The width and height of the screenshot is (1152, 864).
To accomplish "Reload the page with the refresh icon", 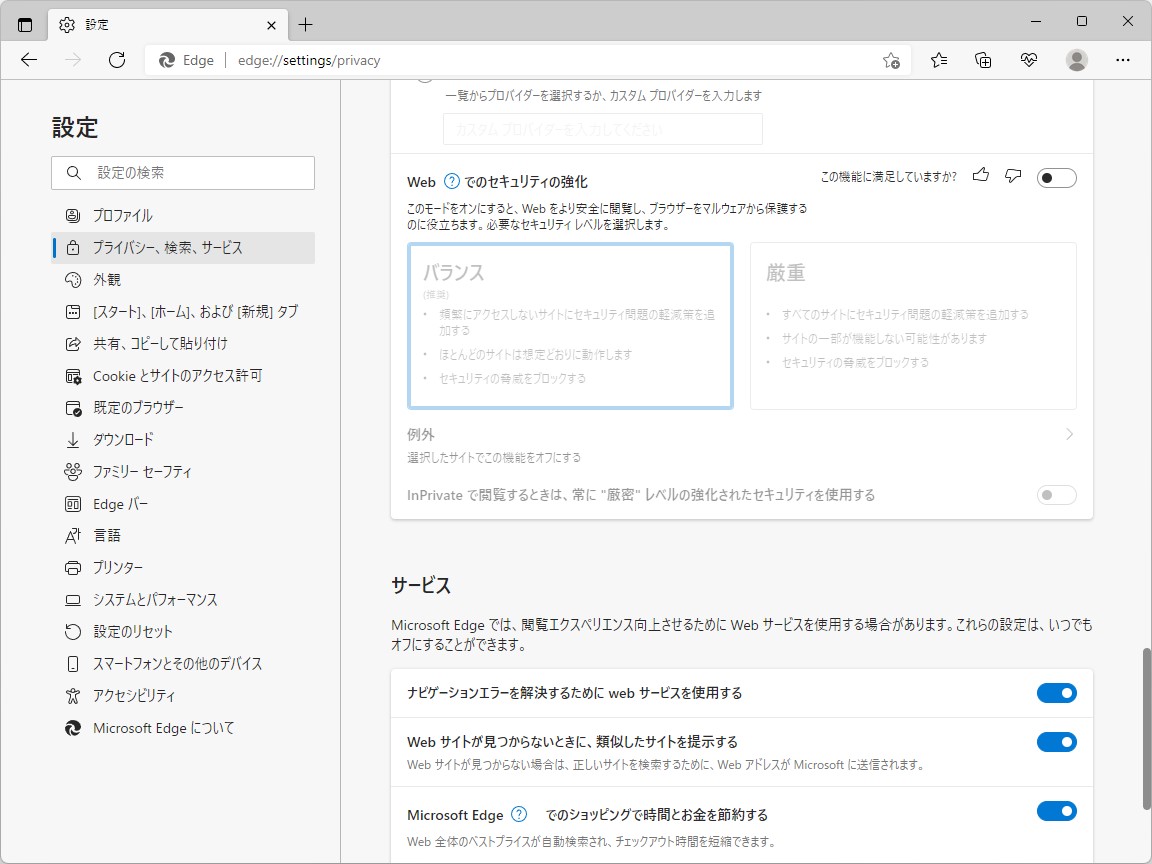I will (117, 60).
